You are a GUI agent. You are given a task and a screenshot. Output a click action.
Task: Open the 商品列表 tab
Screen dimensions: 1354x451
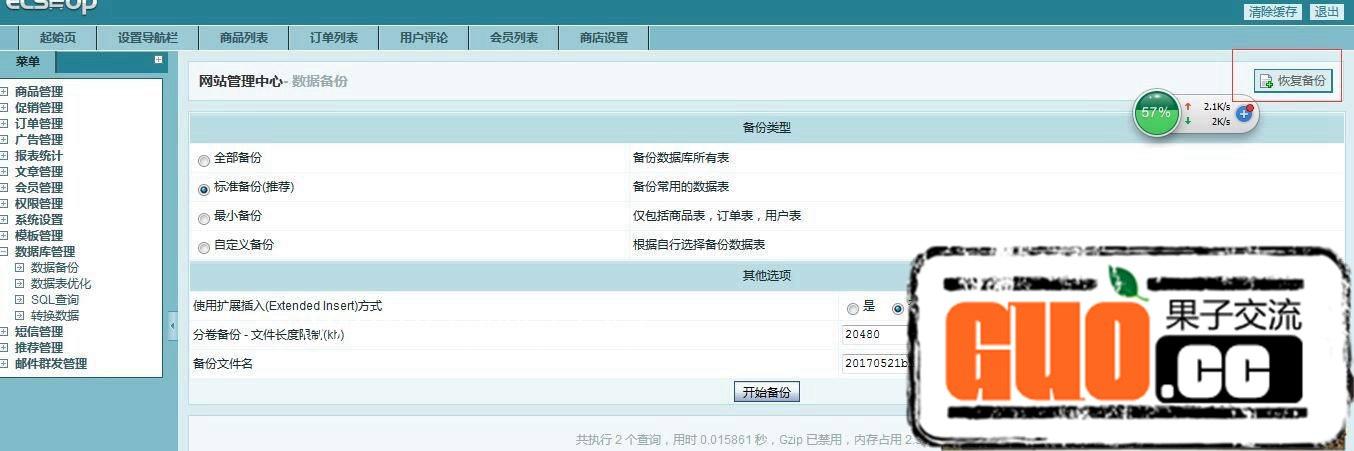(x=244, y=38)
